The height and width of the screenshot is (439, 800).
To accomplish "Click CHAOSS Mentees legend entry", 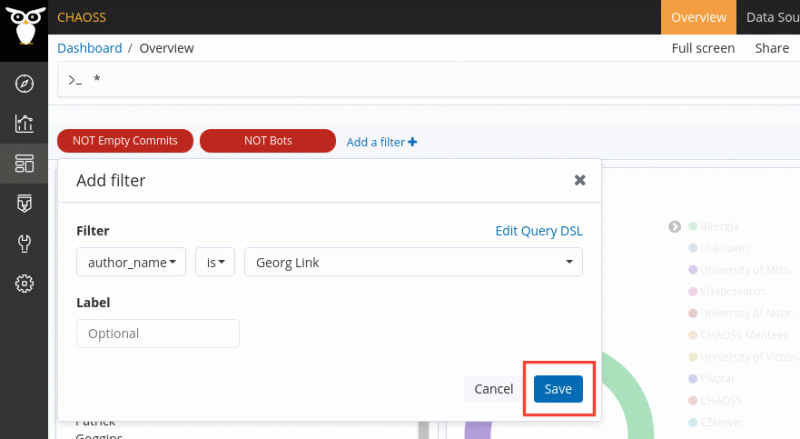I will [744, 335].
